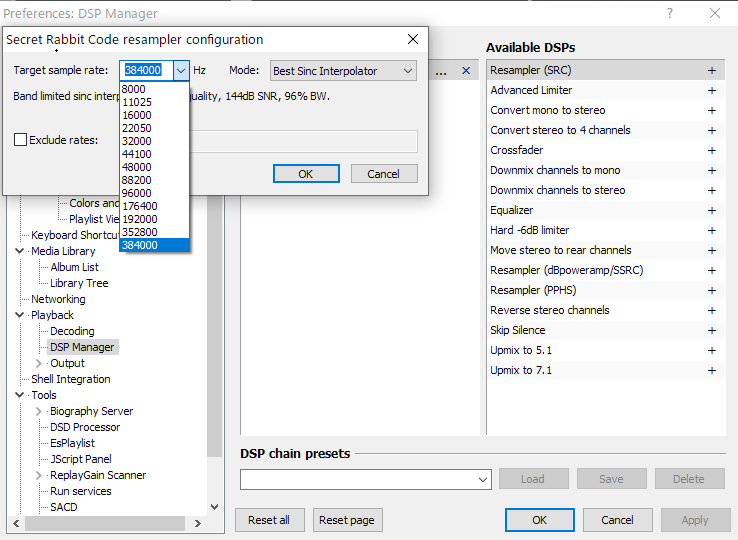Open the Target sample rate dropdown arrow
738x540 pixels.
pyautogui.click(x=181, y=71)
